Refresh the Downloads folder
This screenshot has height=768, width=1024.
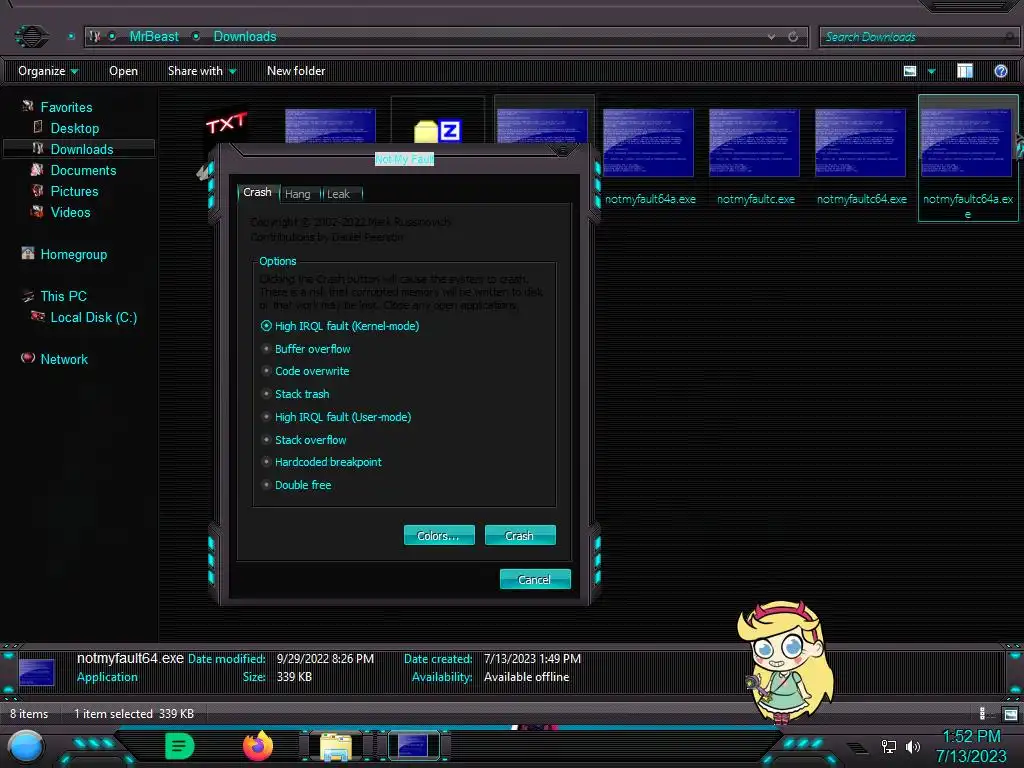pyautogui.click(x=793, y=37)
